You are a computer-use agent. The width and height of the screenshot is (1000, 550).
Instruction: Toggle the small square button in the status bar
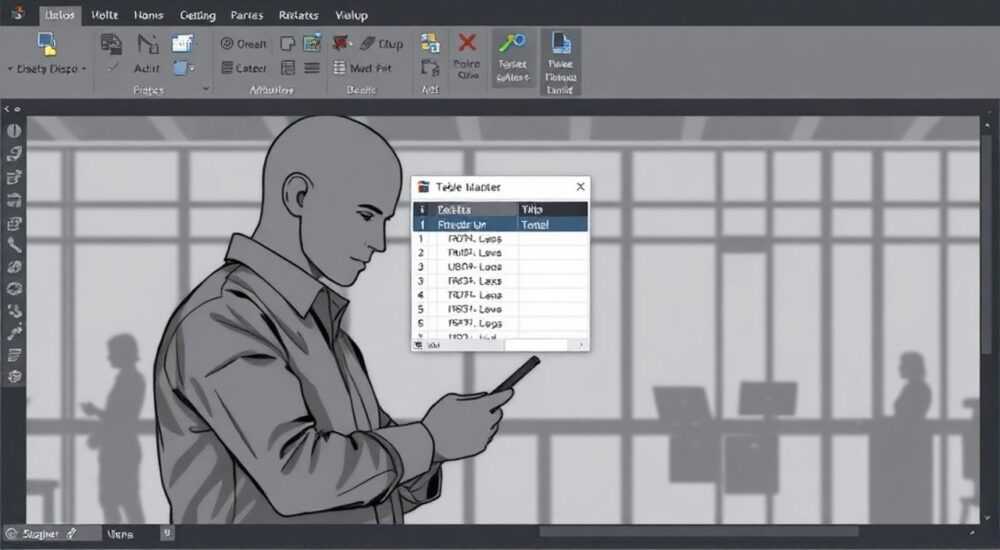click(167, 533)
